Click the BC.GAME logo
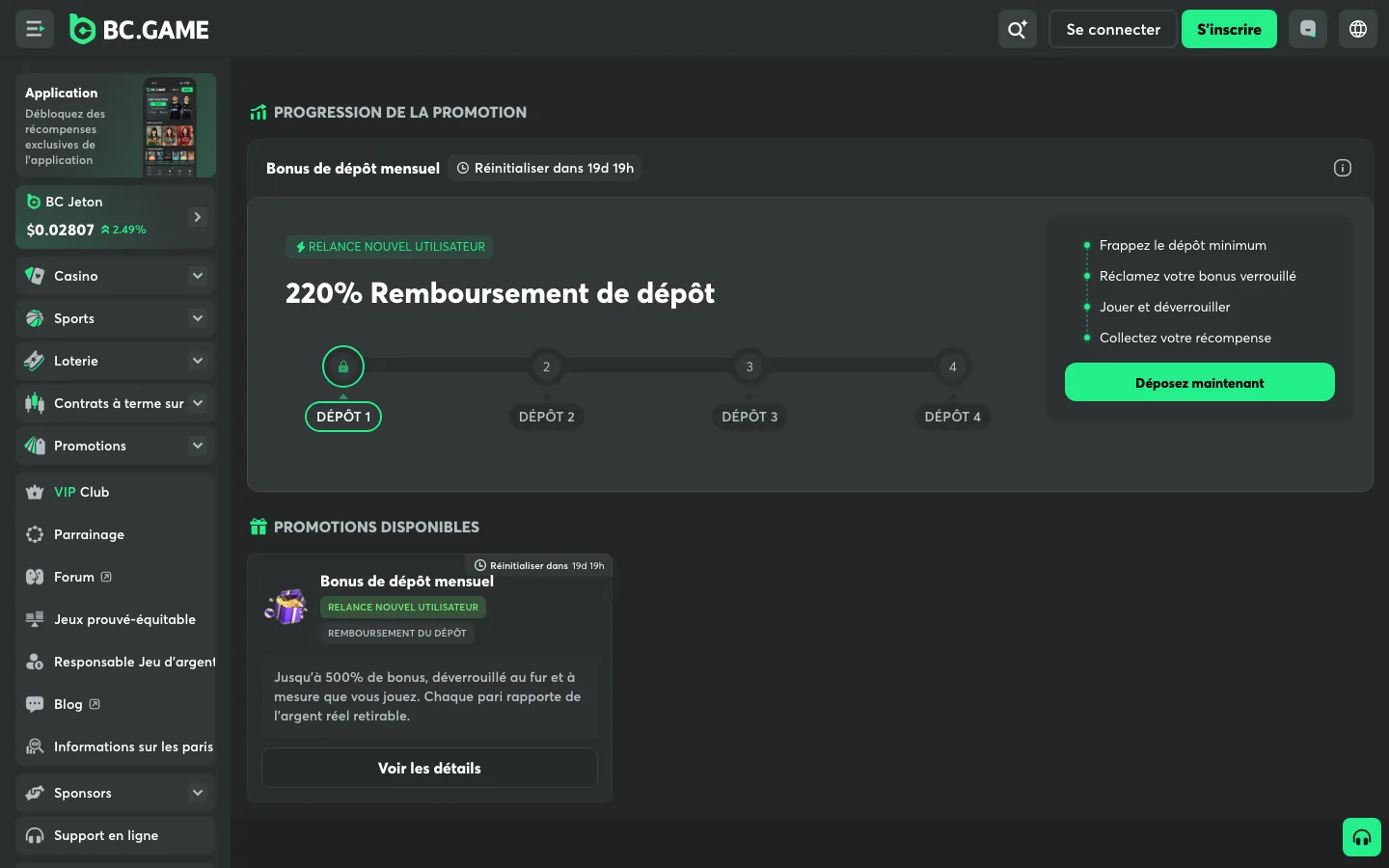 coord(139,30)
